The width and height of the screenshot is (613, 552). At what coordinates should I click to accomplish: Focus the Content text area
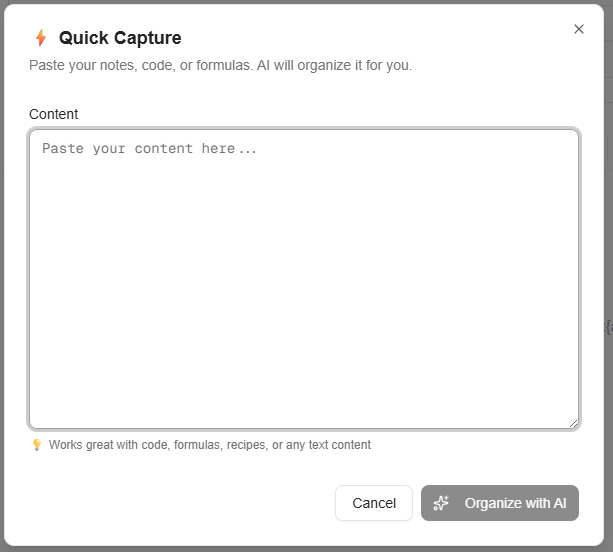[x=304, y=279]
